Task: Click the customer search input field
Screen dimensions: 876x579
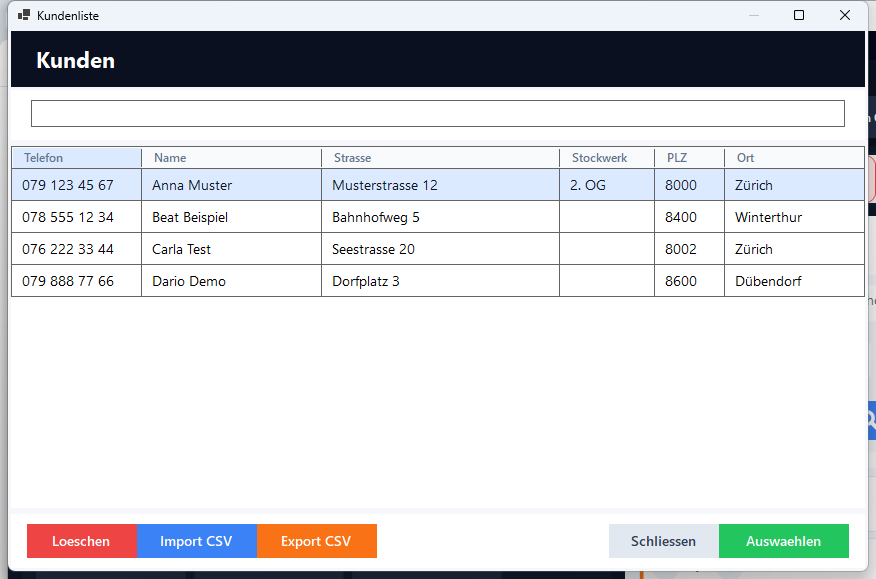Action: click(437, 113)
